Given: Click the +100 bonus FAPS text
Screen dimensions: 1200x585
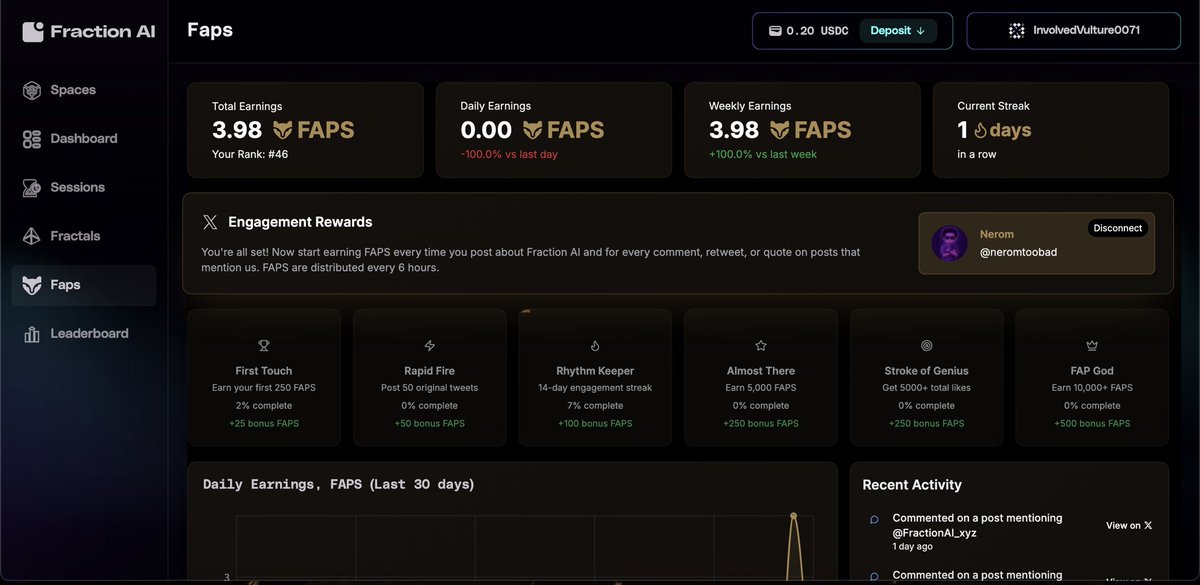Looking at the screenshot, I should pos(595,424).
